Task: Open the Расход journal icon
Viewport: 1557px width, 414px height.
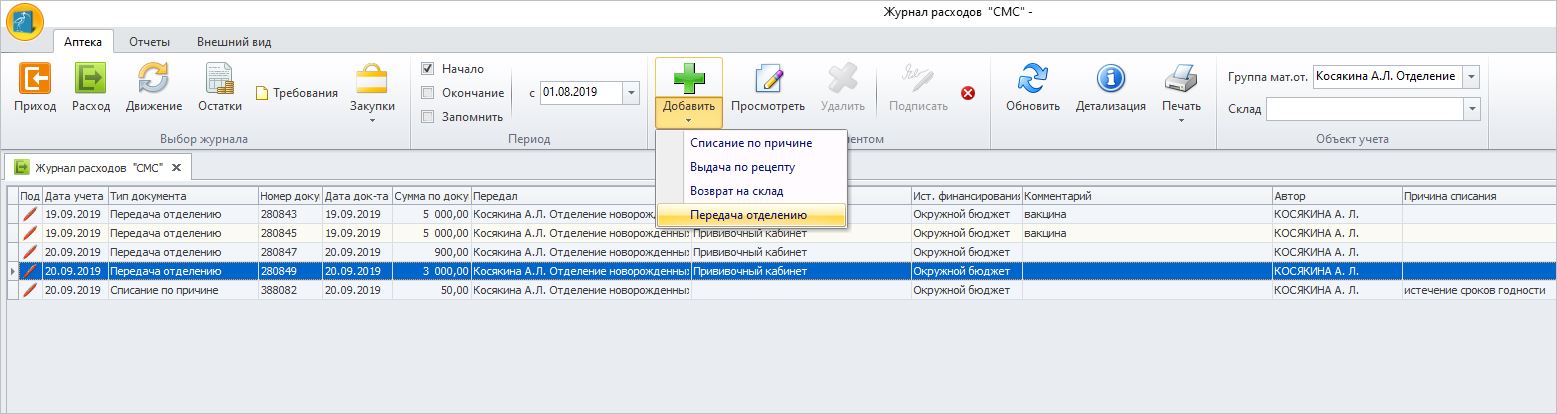Action: pos(91,80)
